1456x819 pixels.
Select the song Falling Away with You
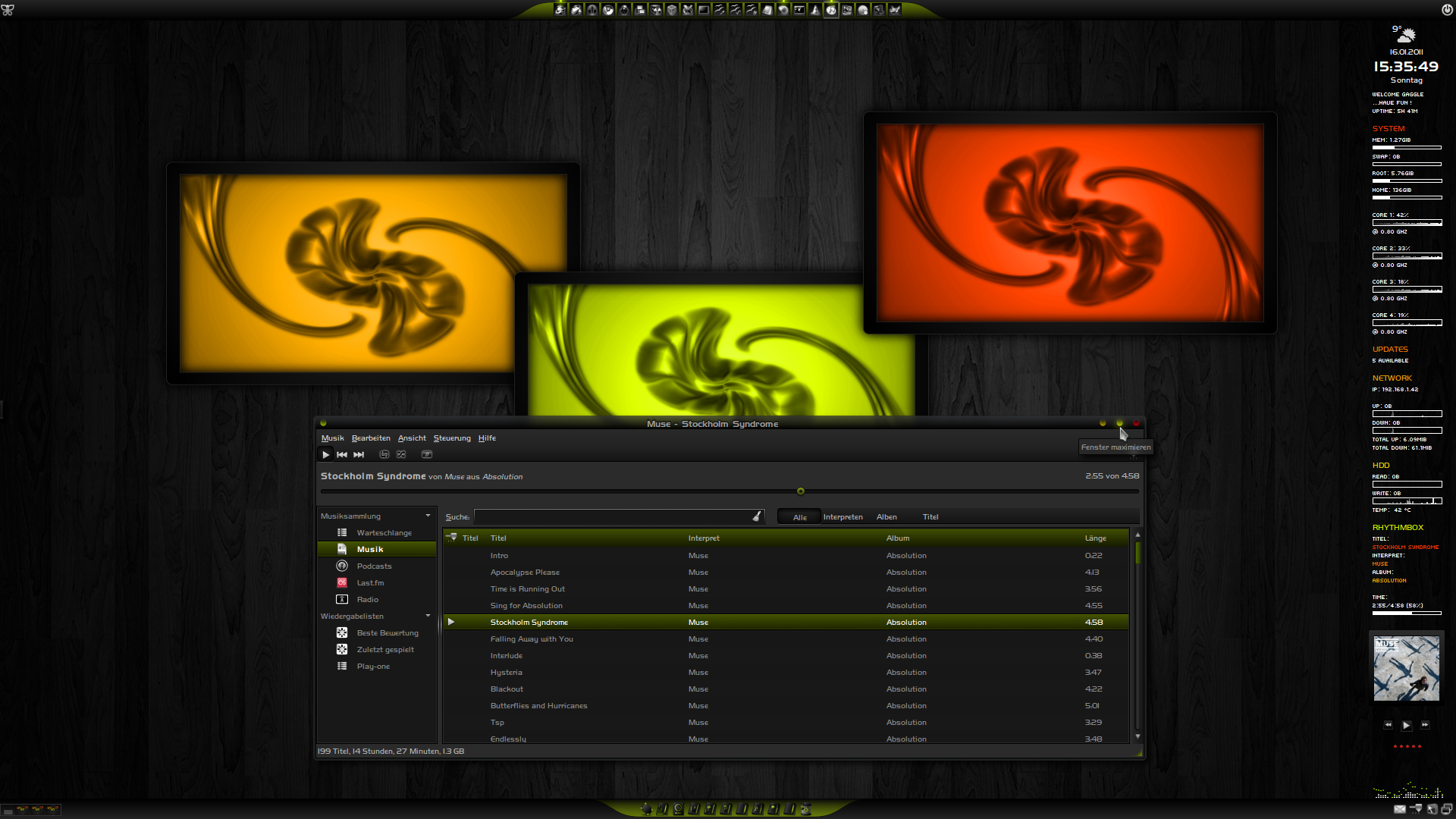786,639
